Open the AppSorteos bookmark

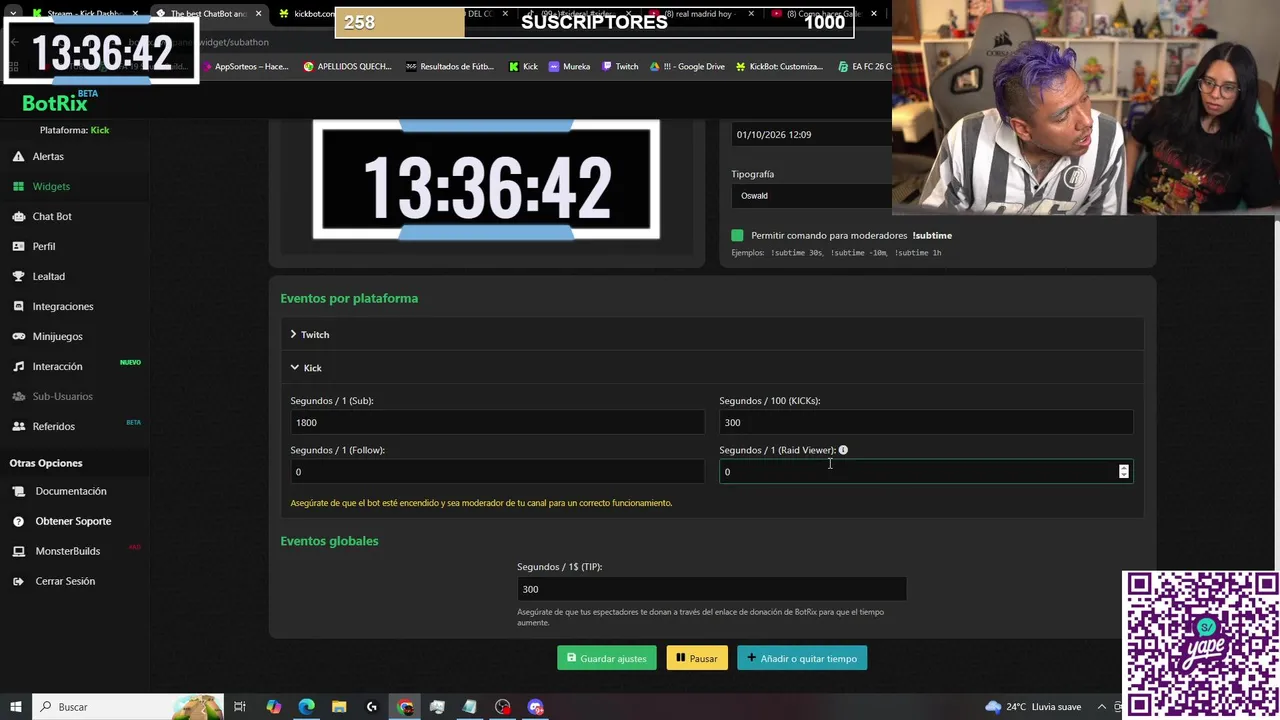245,66
